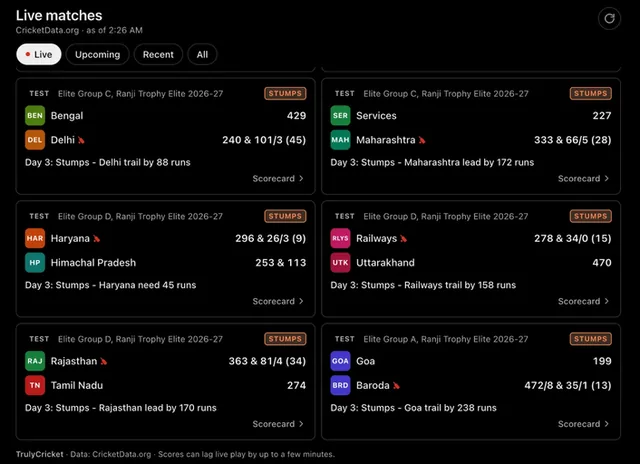
Task: Open Scorecard for Haryana vs Himachal Pradesh
Action: click(x=278, y=301)
